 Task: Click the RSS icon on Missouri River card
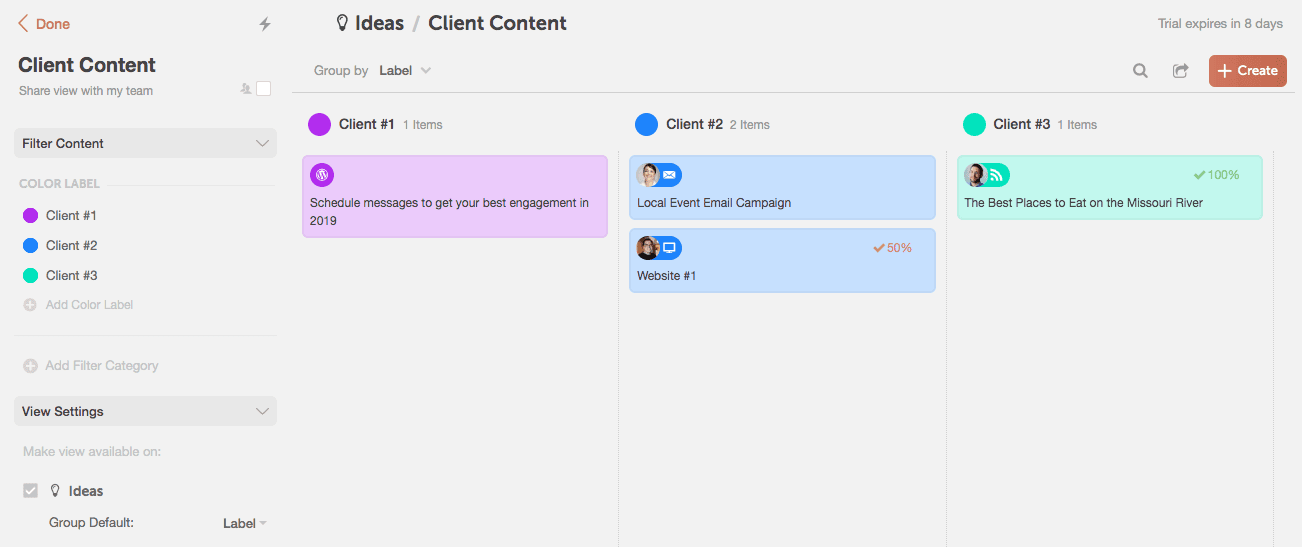997,175
